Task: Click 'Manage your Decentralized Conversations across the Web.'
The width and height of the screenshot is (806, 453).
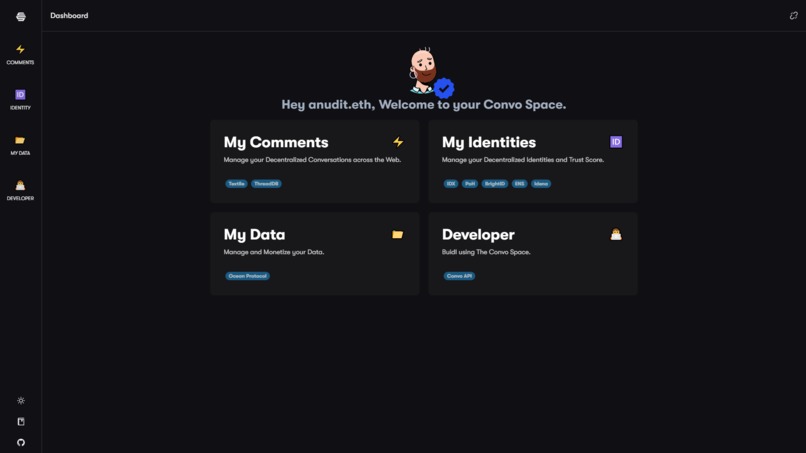Action: (x=312, y=160)
